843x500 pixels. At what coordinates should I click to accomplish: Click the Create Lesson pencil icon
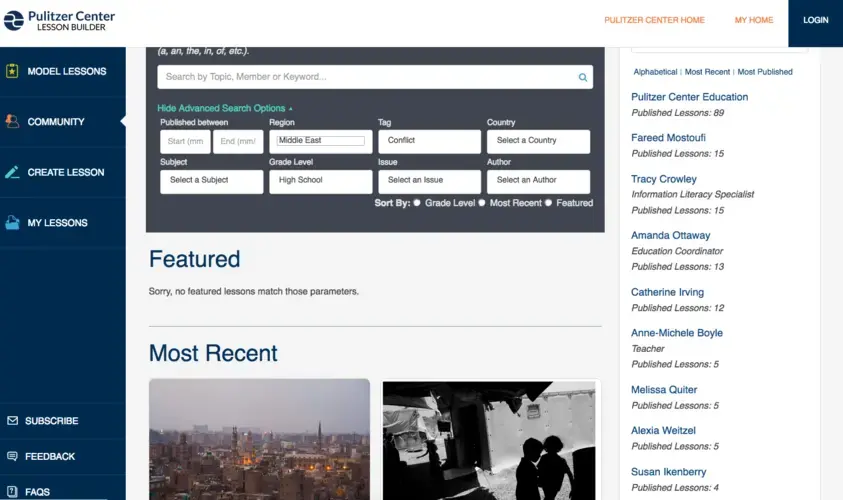(12, 172)
